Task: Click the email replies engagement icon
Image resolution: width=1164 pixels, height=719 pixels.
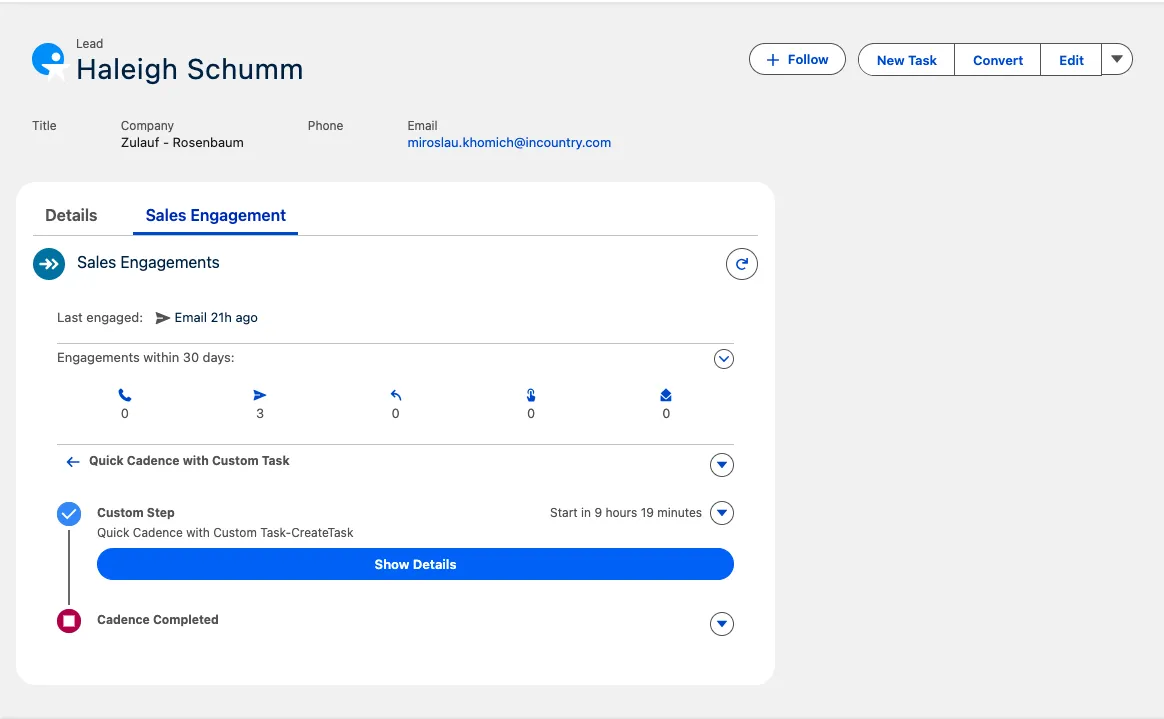Action: [395, 396]
